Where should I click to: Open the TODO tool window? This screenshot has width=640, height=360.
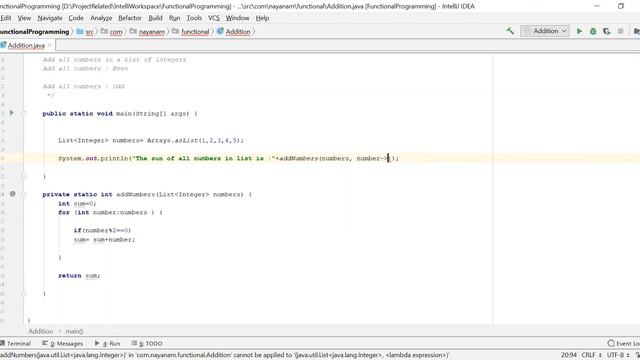147,343
